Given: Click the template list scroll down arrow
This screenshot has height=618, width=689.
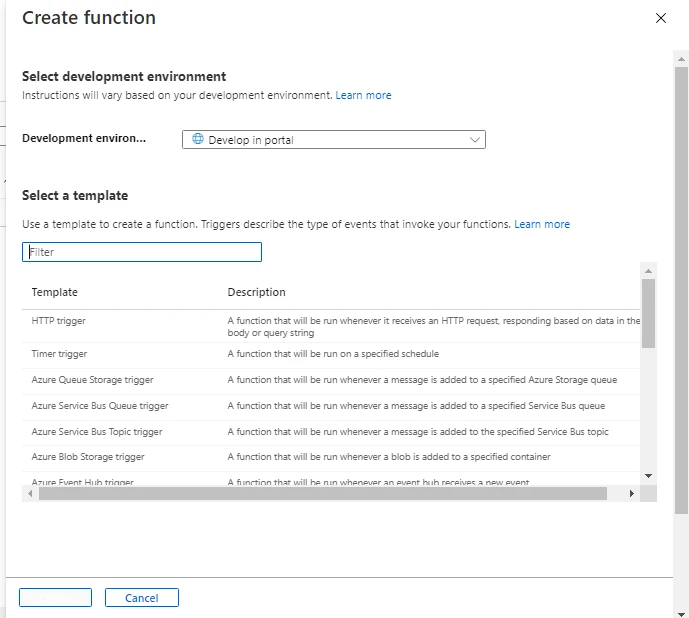Looking at the screenshot, I should click(x=648, y=476).
